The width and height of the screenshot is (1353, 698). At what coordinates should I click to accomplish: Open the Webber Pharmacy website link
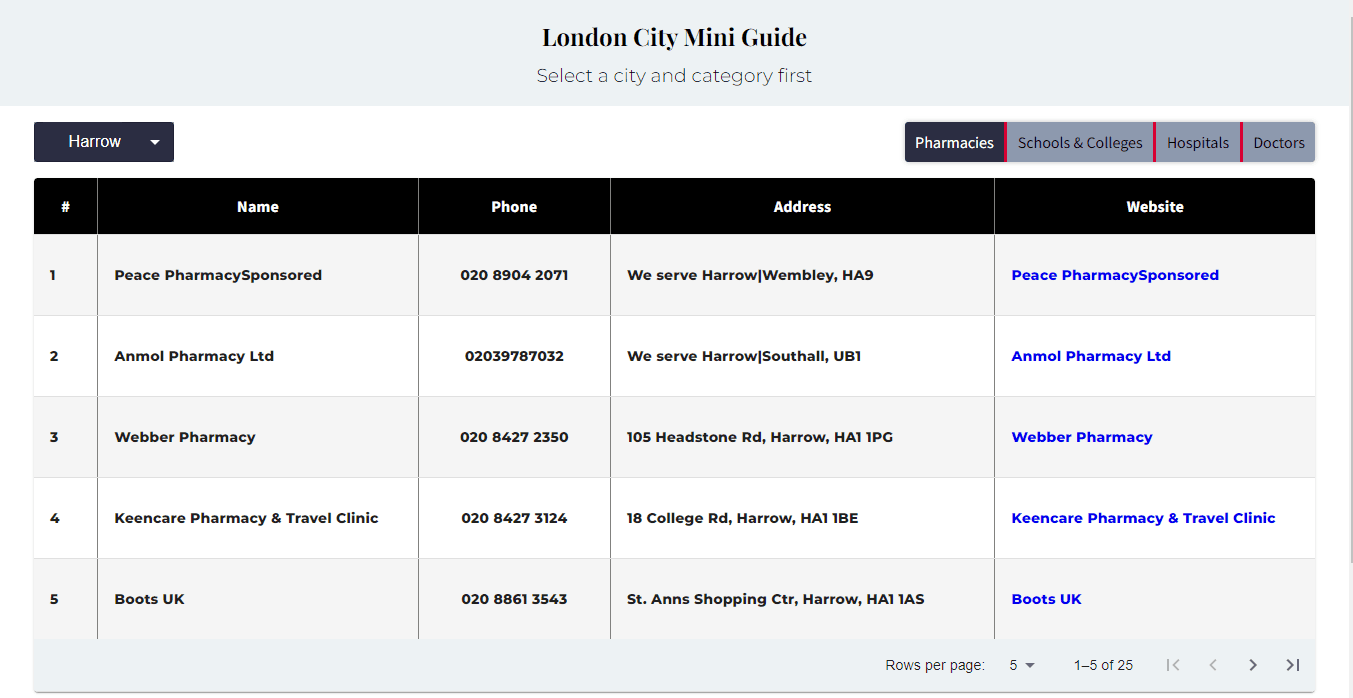(1081, 436)
